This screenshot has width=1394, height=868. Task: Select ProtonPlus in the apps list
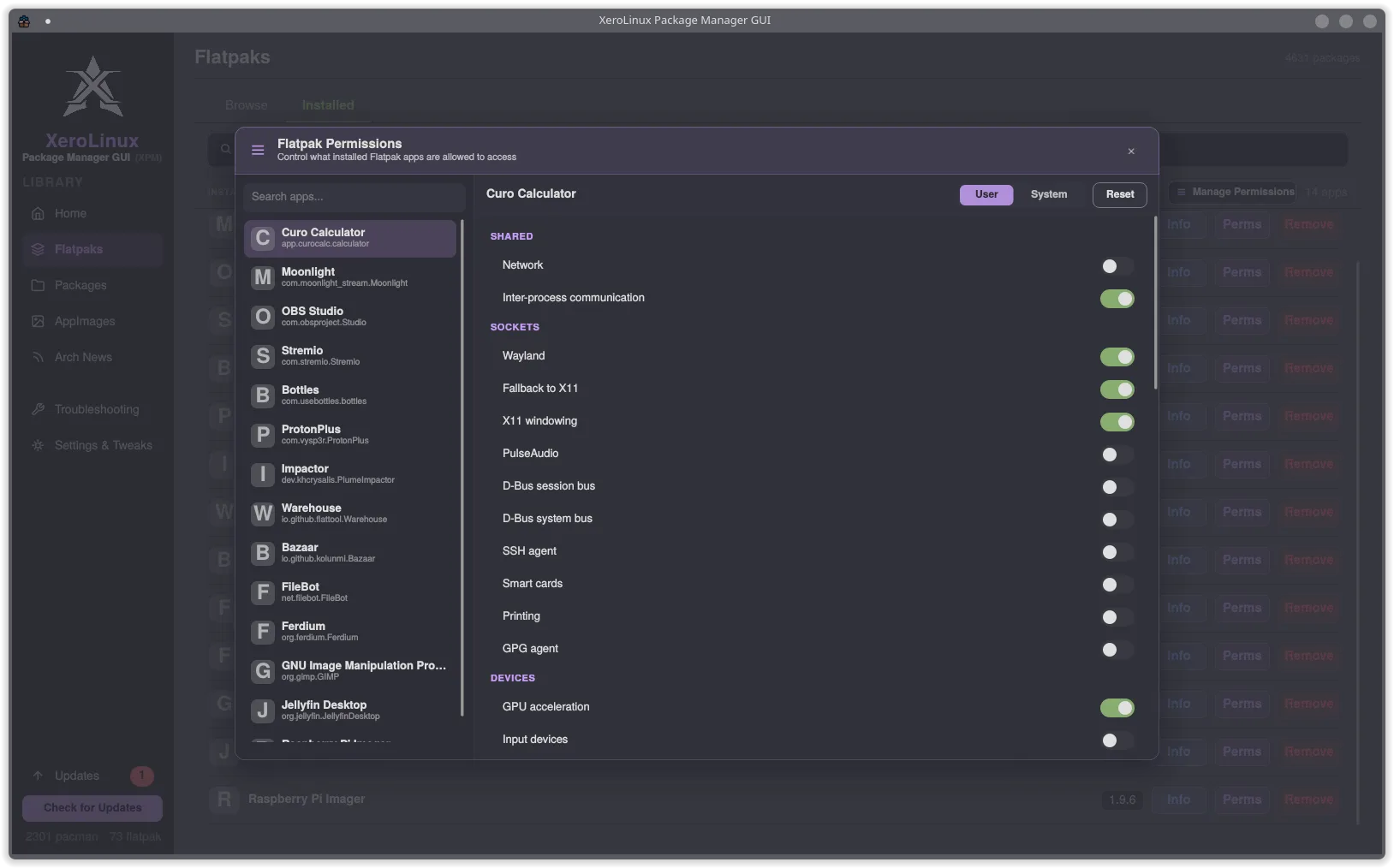[350, 435]
